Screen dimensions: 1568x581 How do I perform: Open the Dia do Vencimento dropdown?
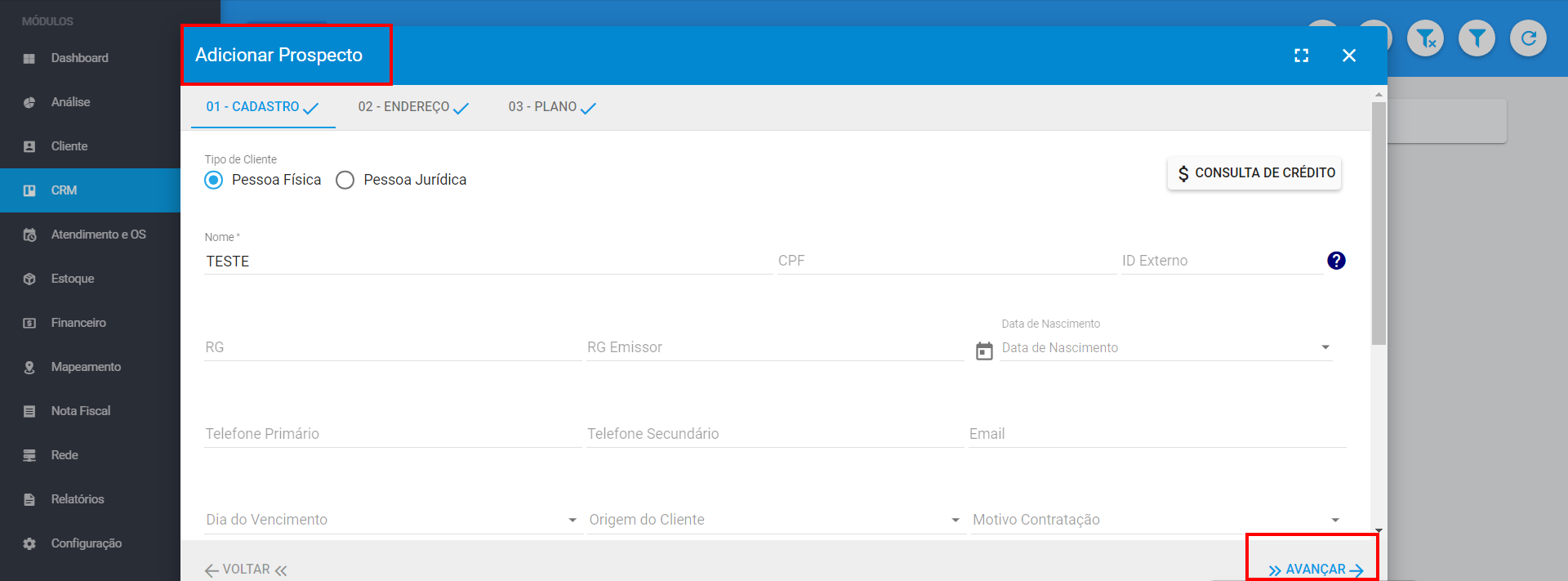[x=392, y=520]
